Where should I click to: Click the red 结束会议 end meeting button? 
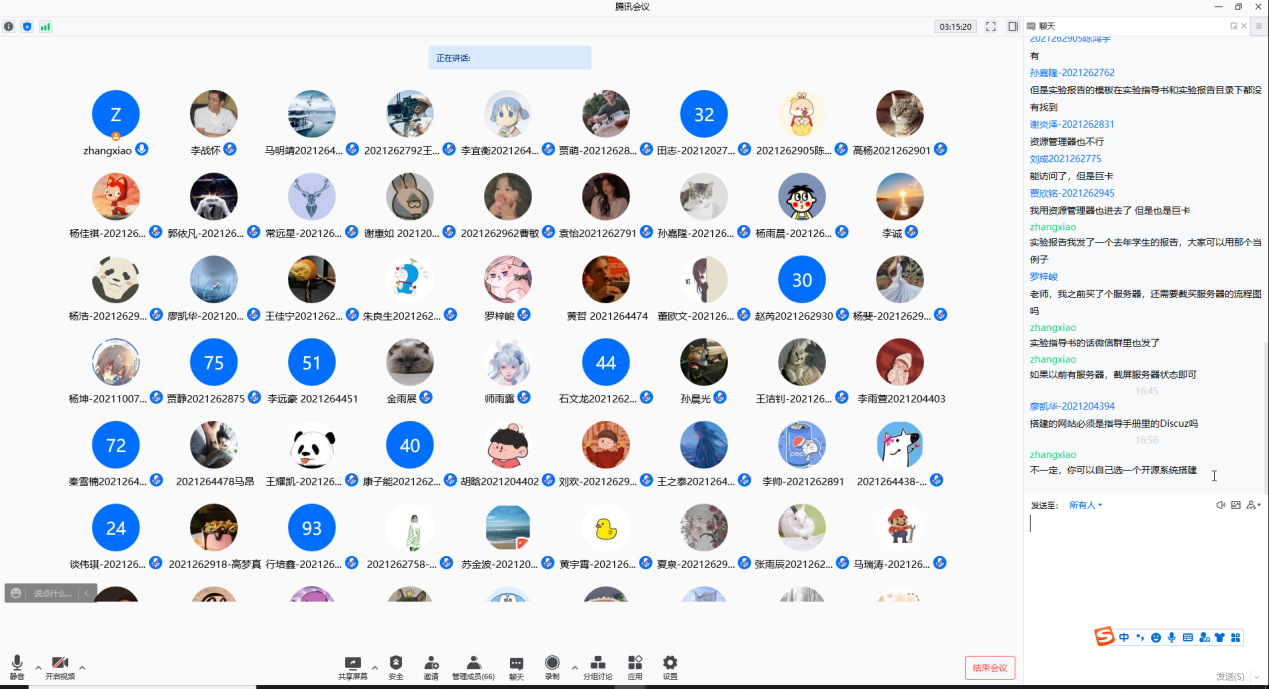coord(990,668)
